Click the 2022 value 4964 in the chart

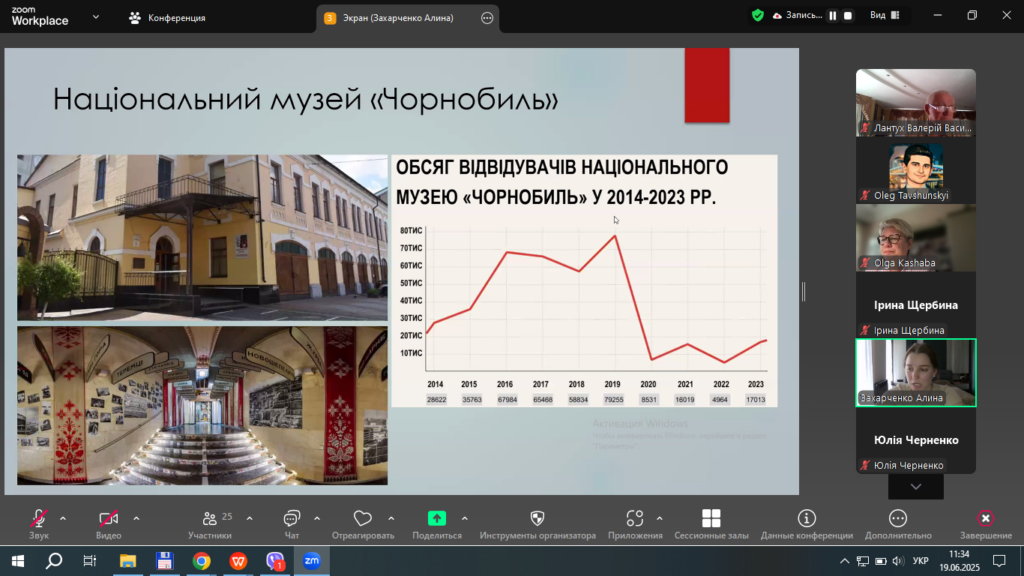click(720, 400)
